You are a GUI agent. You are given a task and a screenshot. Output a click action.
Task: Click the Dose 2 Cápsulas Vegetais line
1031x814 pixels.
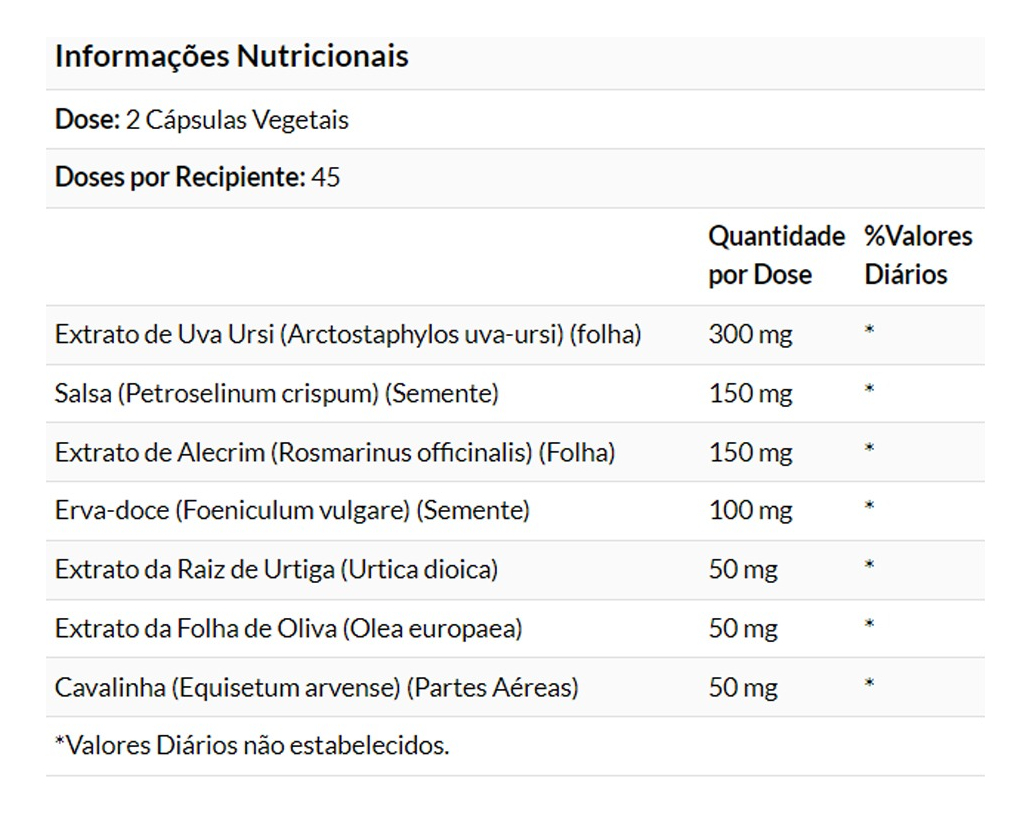coord(201,120)
